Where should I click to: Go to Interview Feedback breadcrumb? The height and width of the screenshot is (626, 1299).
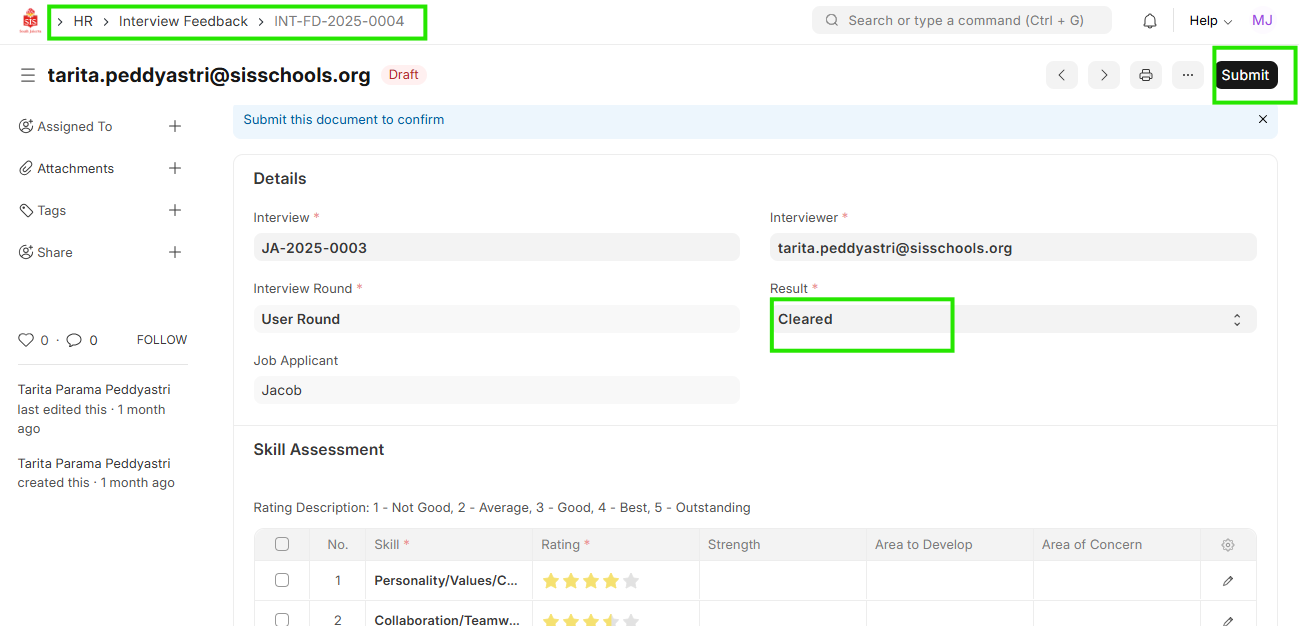click(183, 21)
